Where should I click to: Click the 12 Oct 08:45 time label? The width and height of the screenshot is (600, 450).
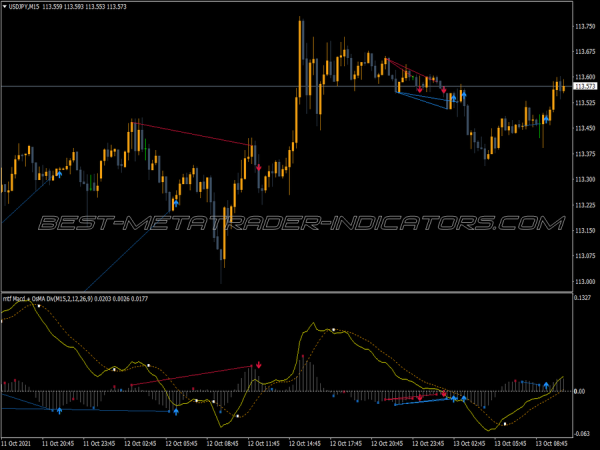tap(222, 443)
